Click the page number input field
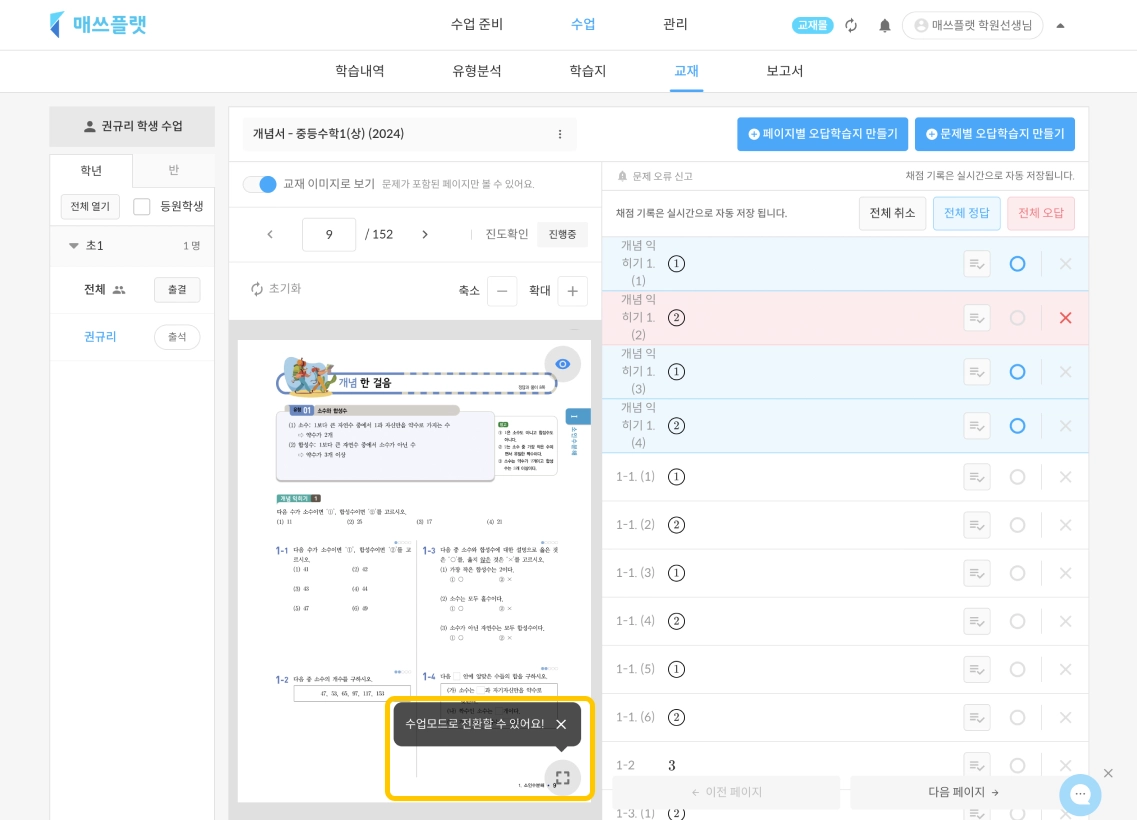The height and width of the screenshot is (820, 1137). click(328, 234)
